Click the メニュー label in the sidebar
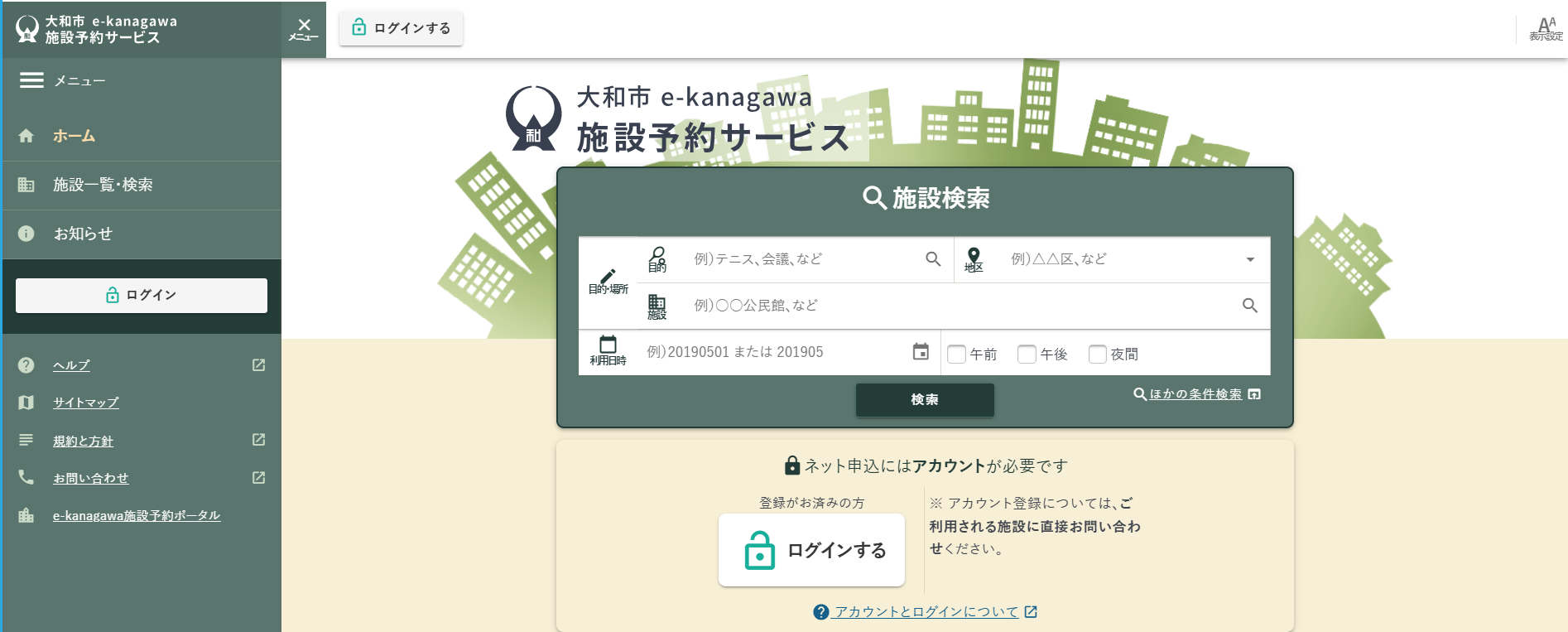Image resolution: width=1568 pixels, height=632 pixels. point(79,81)
